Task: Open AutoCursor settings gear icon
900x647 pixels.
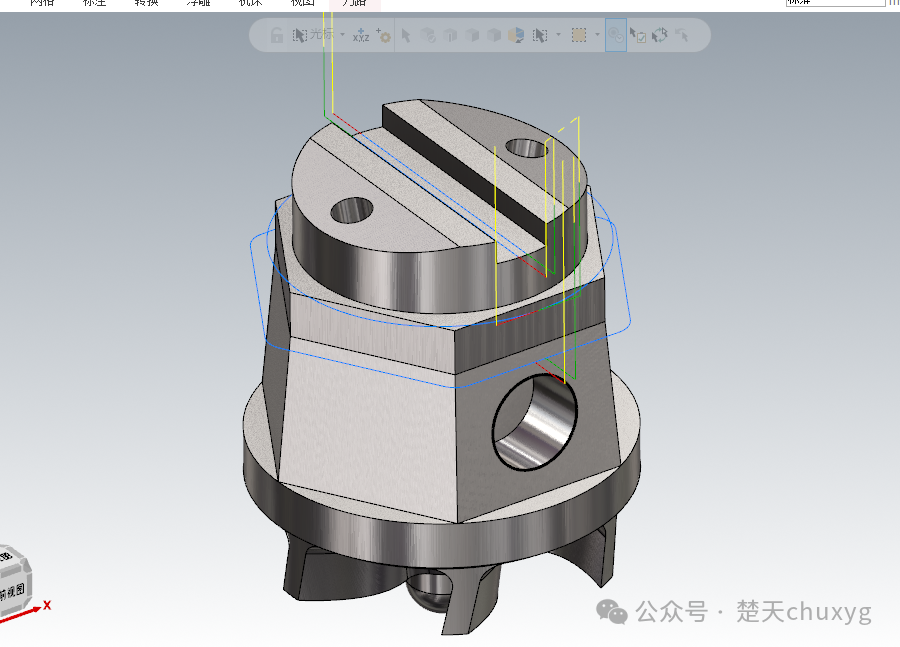Action: pos(383,36)
